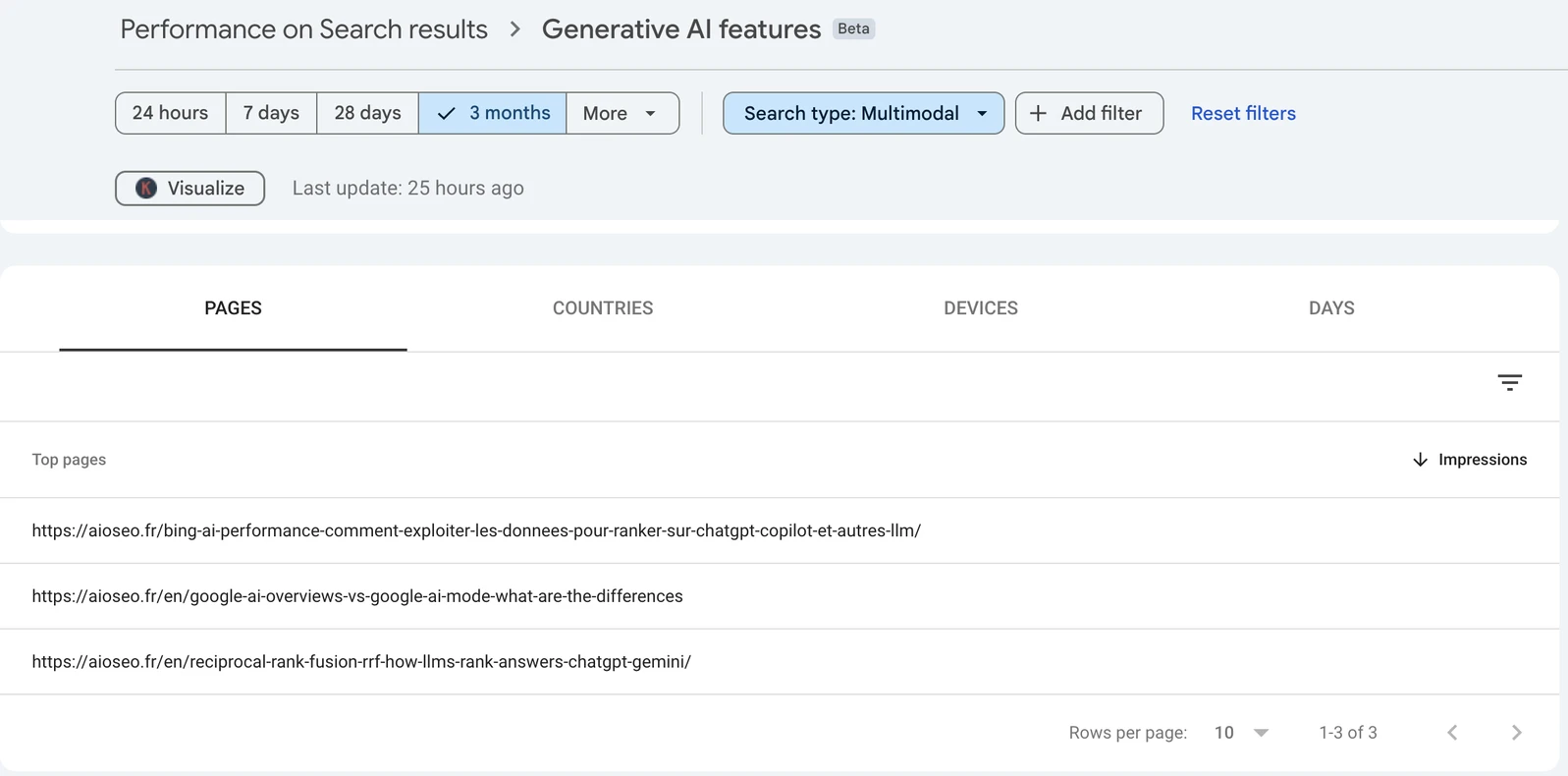Sort by Impressions column arrow
This screenshot has height=776, width=1568.
1420,460
